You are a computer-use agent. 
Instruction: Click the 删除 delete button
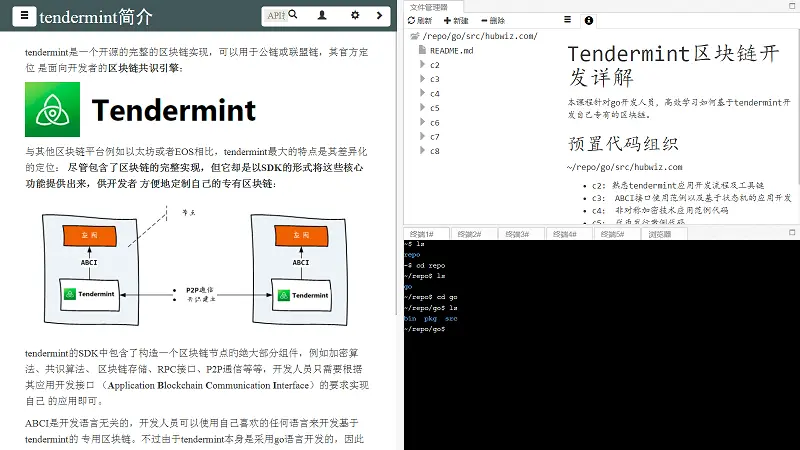[493, 20]
